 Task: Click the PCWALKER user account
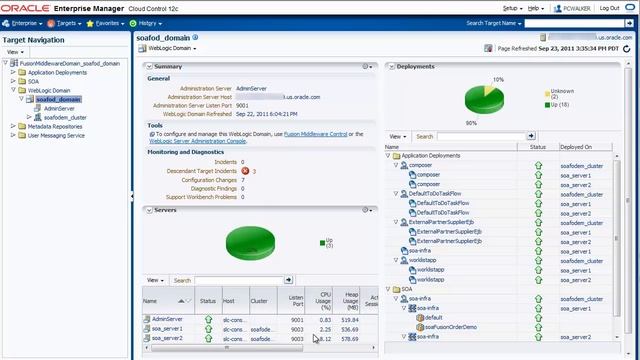point(572,8)
